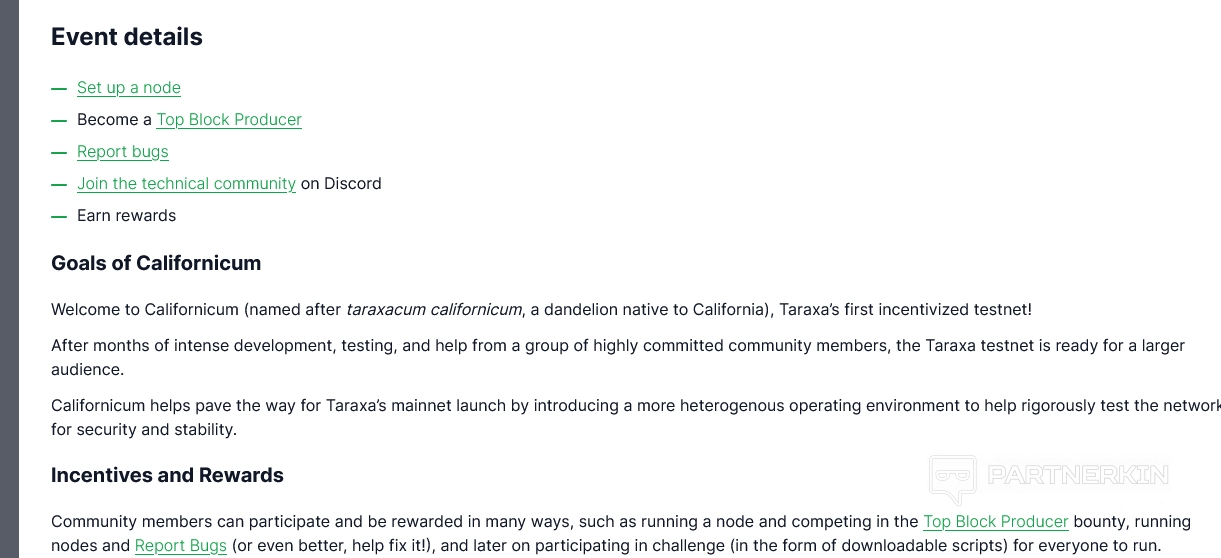Follow "Join the technical community" link
1221x558 pixels.
[186, 184]
